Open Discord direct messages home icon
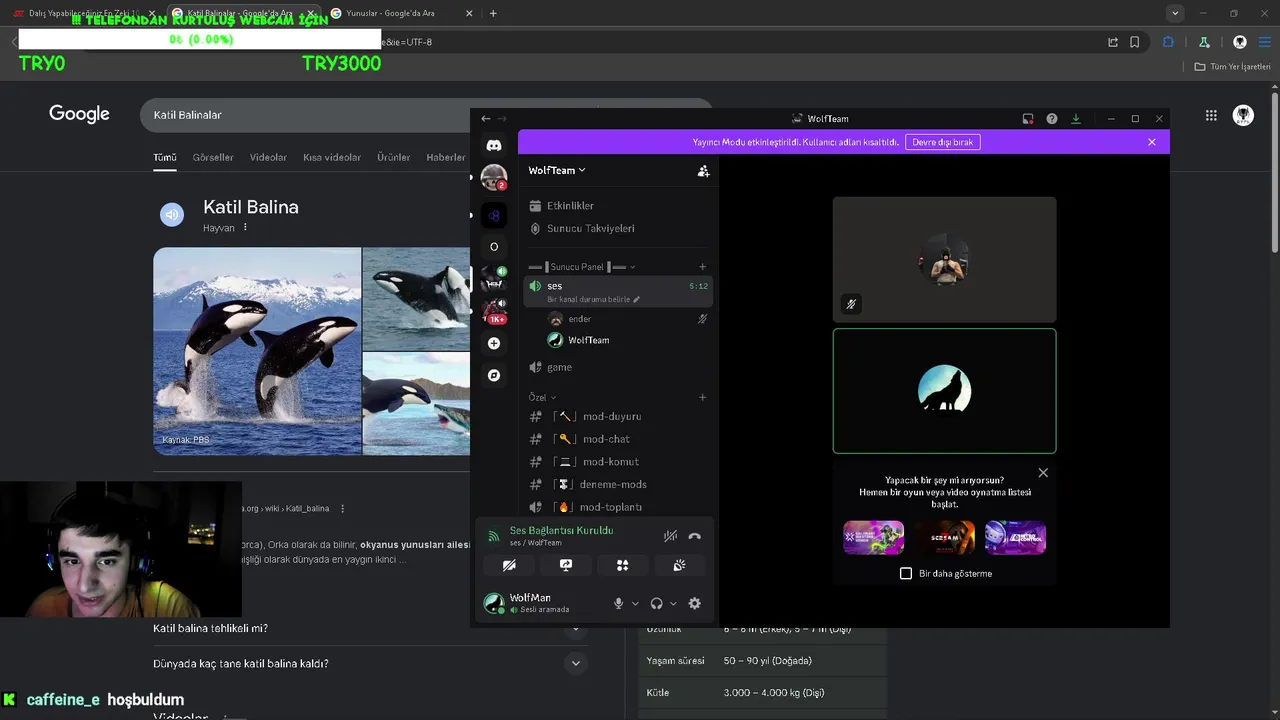This screenshot has height=720, width=1280. (x=494, y=145)
